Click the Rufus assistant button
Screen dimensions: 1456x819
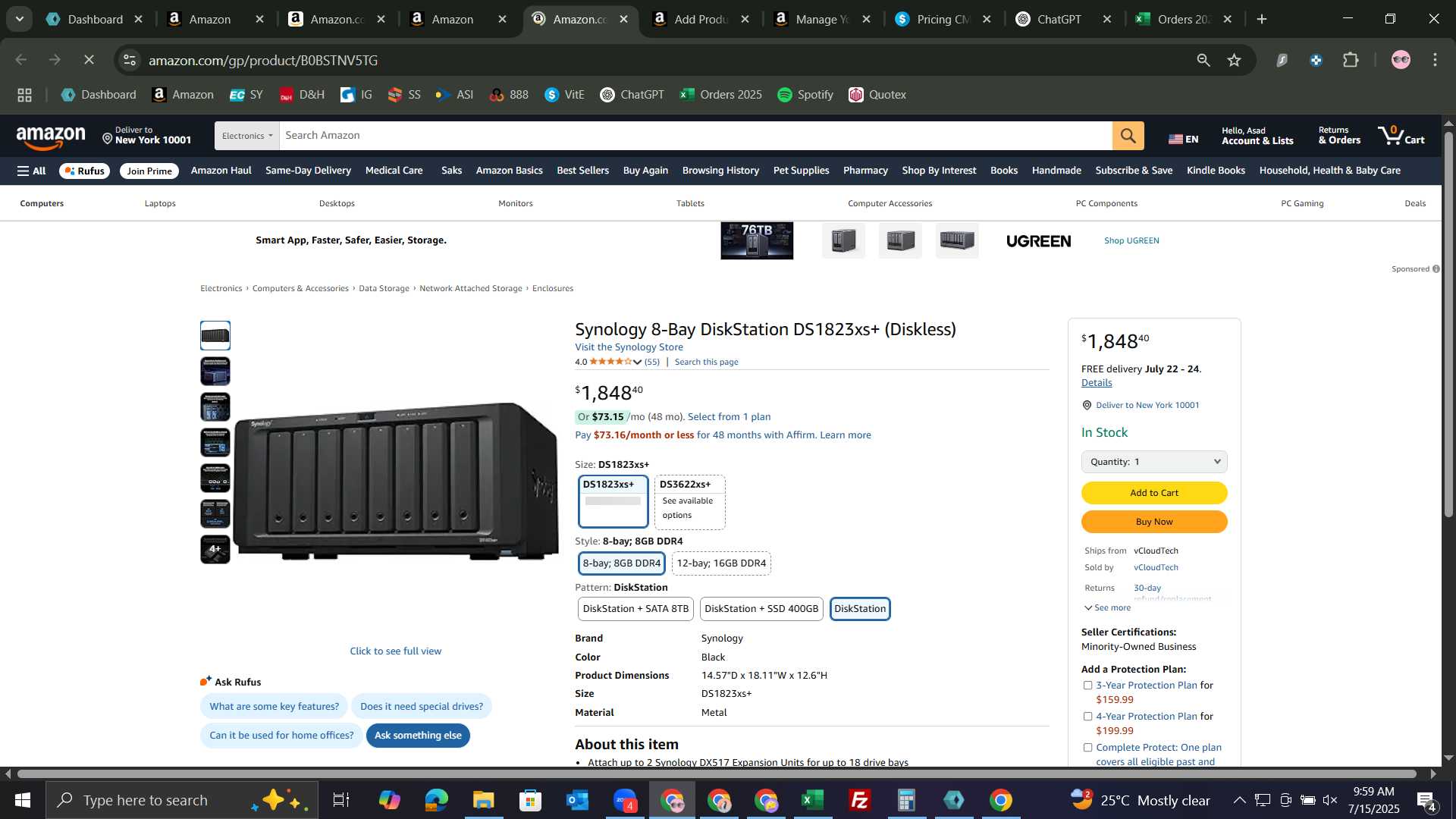84,171
